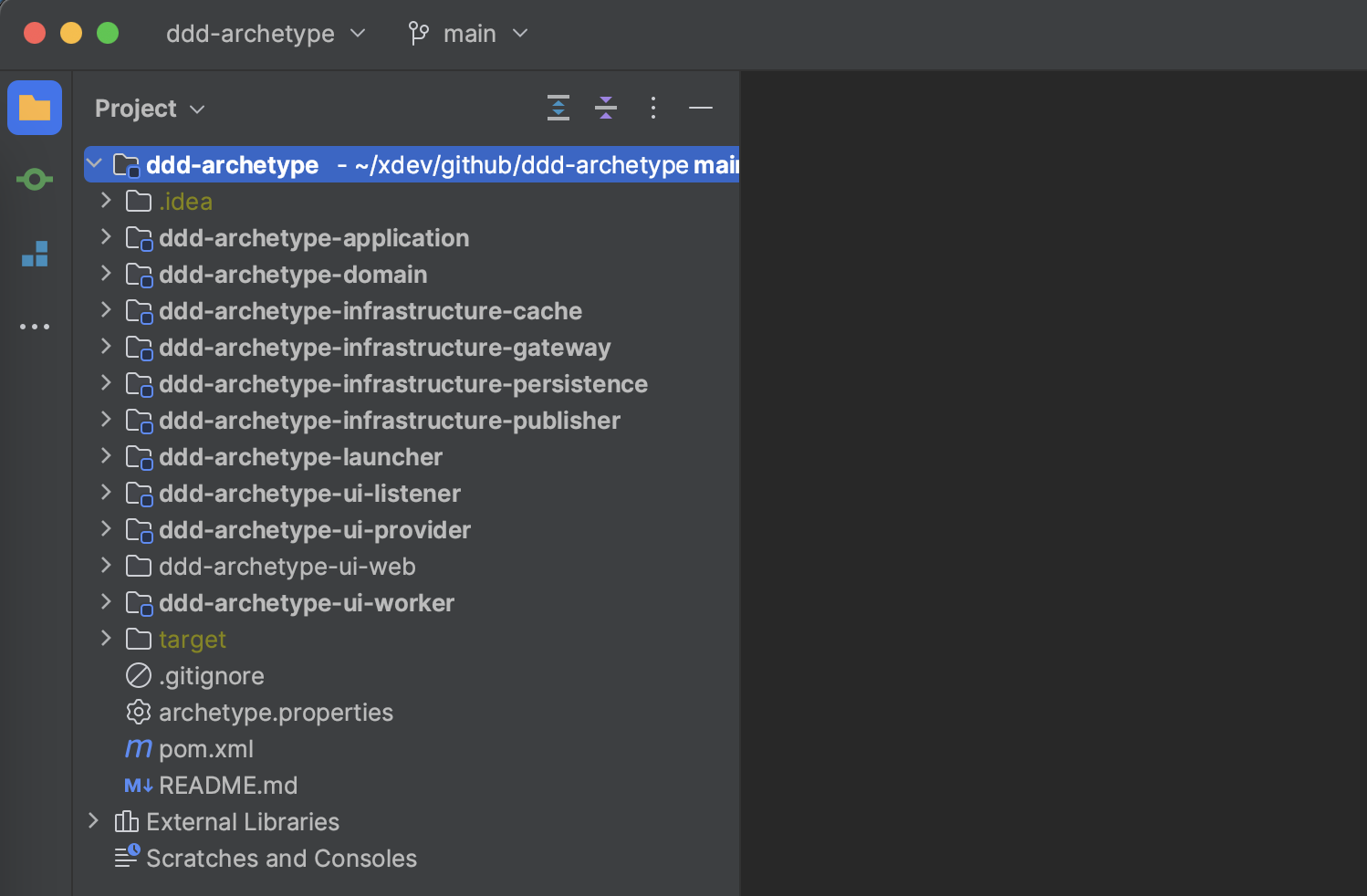Image resolution: width=1367 pixels, height=896 pixels.
Task: Select pom.xml file
Action: pyautogui.click(x=205, y=749)
